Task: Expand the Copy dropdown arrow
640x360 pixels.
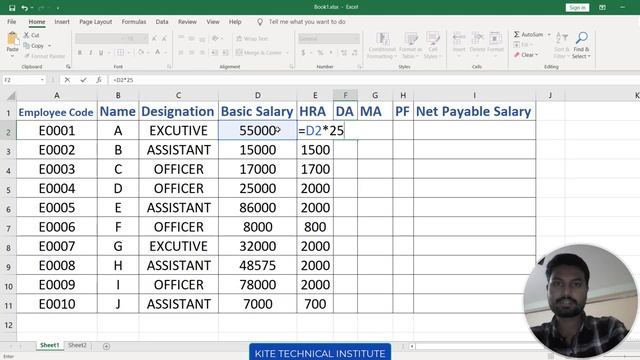Action: 49,46
